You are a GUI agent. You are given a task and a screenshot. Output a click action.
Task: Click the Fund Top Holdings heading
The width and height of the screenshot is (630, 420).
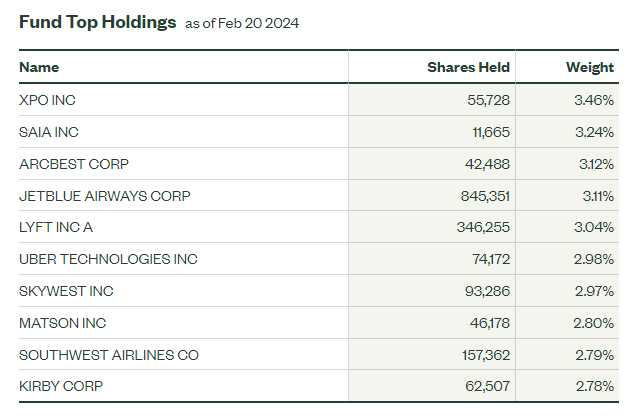coord(97,21)
